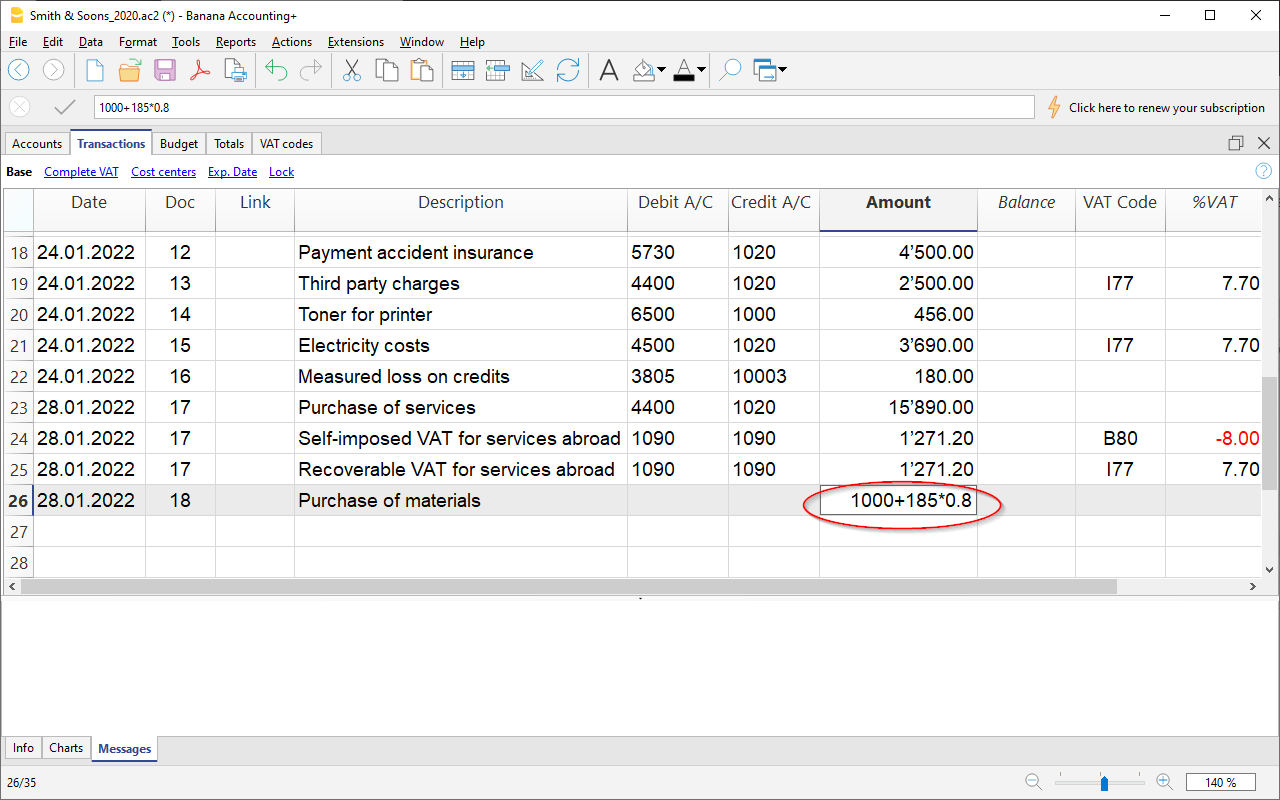Restore the table panel window
1280x800 pixels.
click(x=1236, y=143)
